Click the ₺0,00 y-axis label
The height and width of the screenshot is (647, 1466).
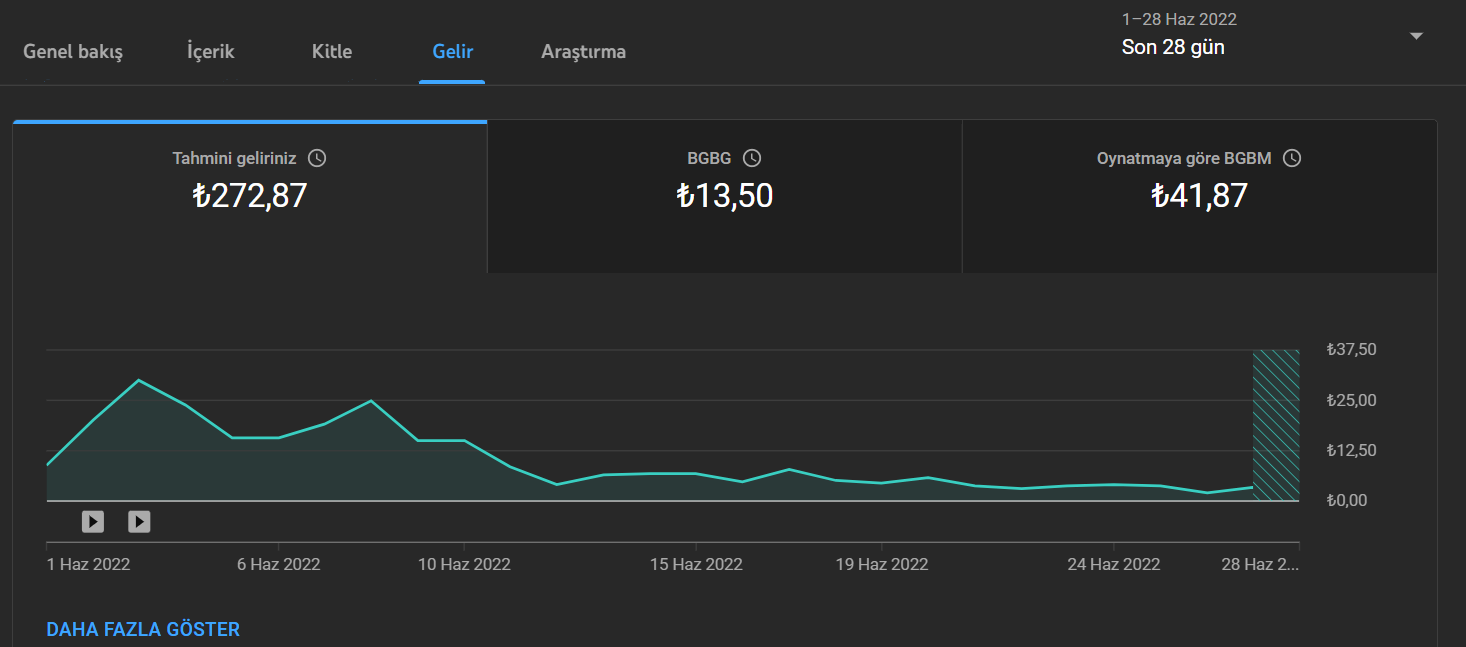[1347, 500]
